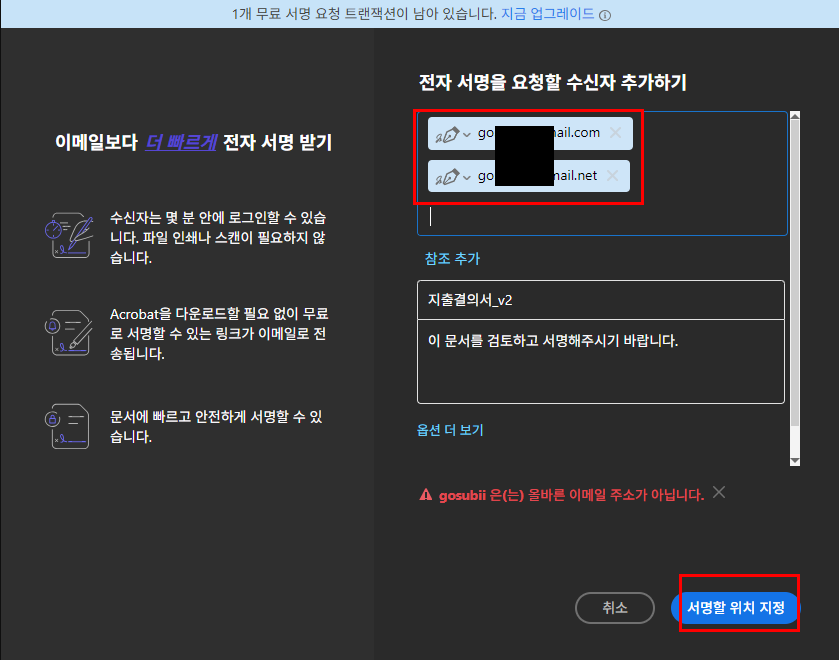This screenshot has height=660, width=839.
Task: Dismiss the invalid email error message
Action: pos(719,492)
